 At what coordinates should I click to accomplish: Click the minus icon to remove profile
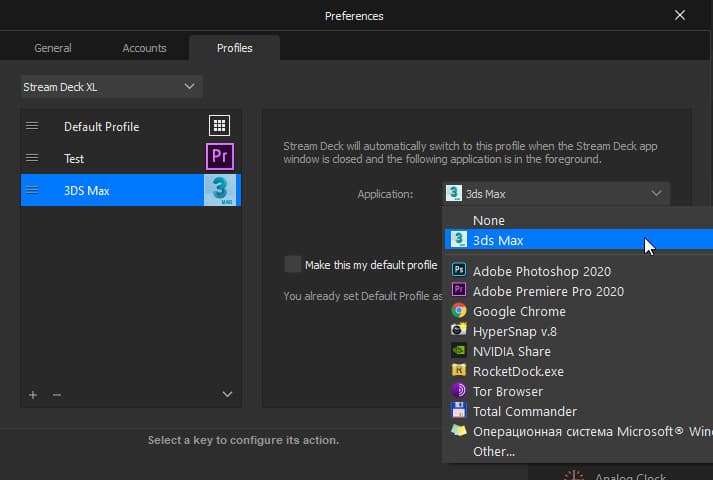tap(57, 395)
